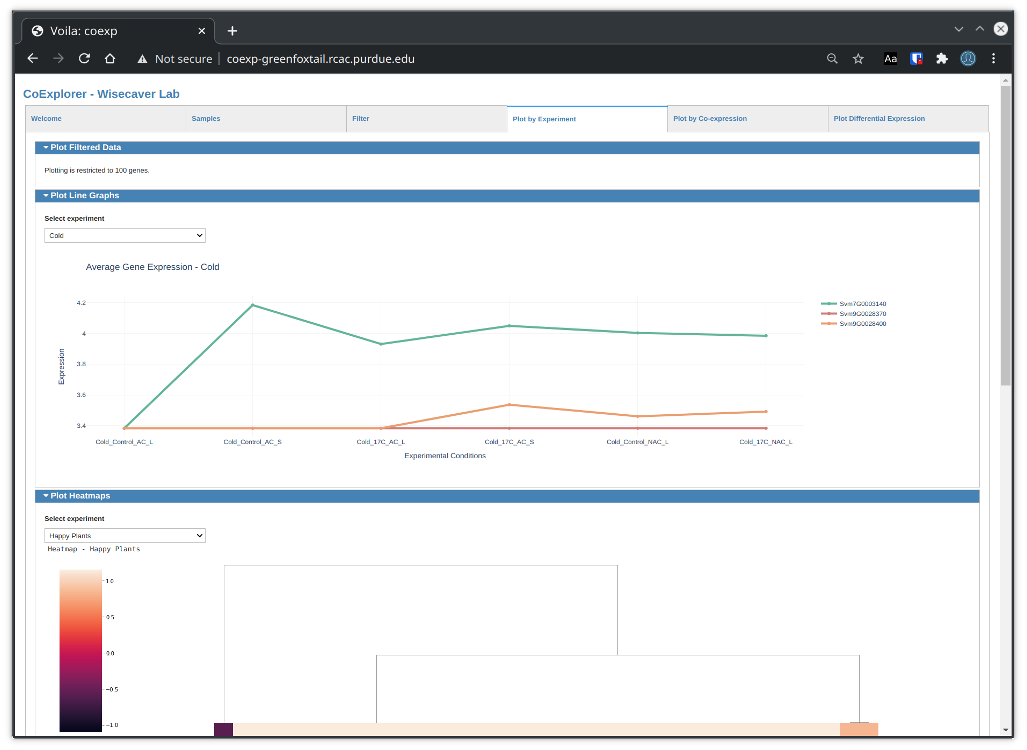Open the Chrome three-dot menu

coord(993,59)
